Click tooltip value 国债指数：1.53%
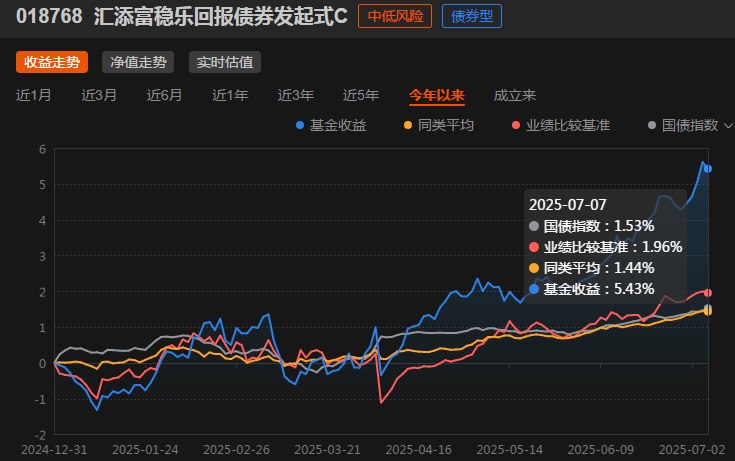This screenshot has width=735, height=461. (x=592, y=226)
